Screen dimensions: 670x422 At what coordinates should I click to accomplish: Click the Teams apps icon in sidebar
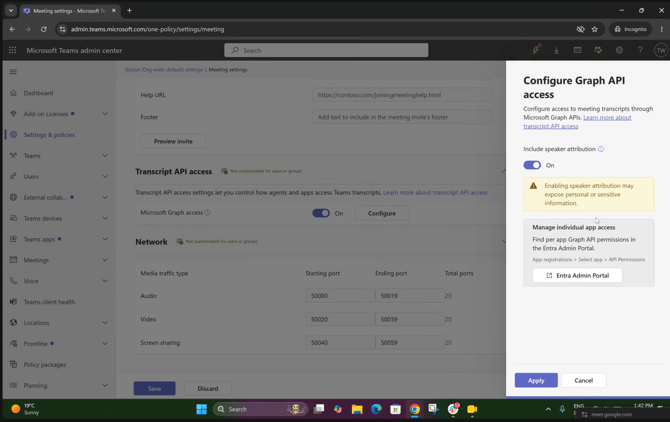point(13,239)
